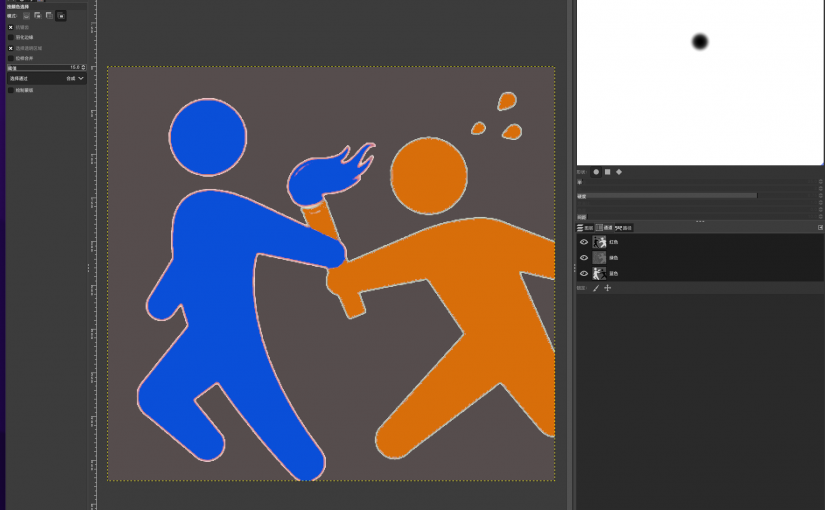
Task: Select the green (绿色) channel thumbnail
Action: click(600, 258)
